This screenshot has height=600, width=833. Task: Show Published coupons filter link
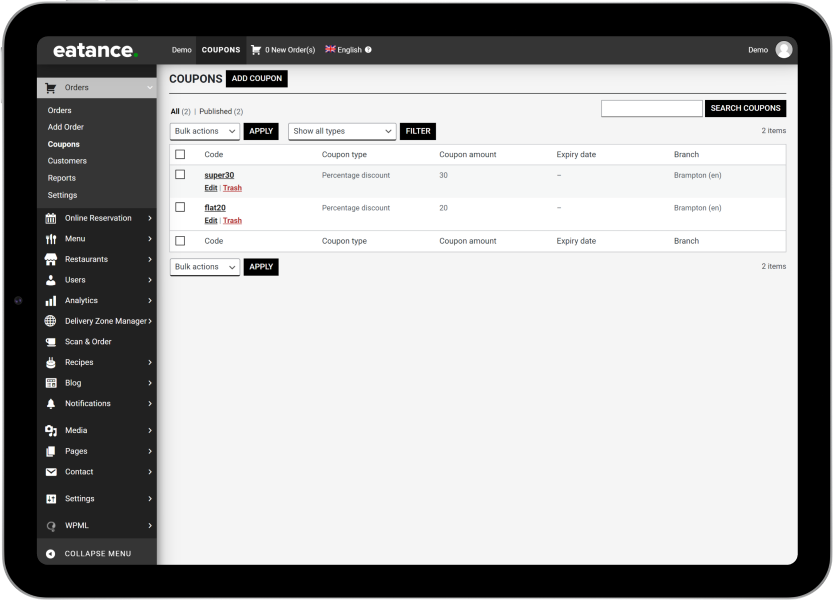(220, 112)
